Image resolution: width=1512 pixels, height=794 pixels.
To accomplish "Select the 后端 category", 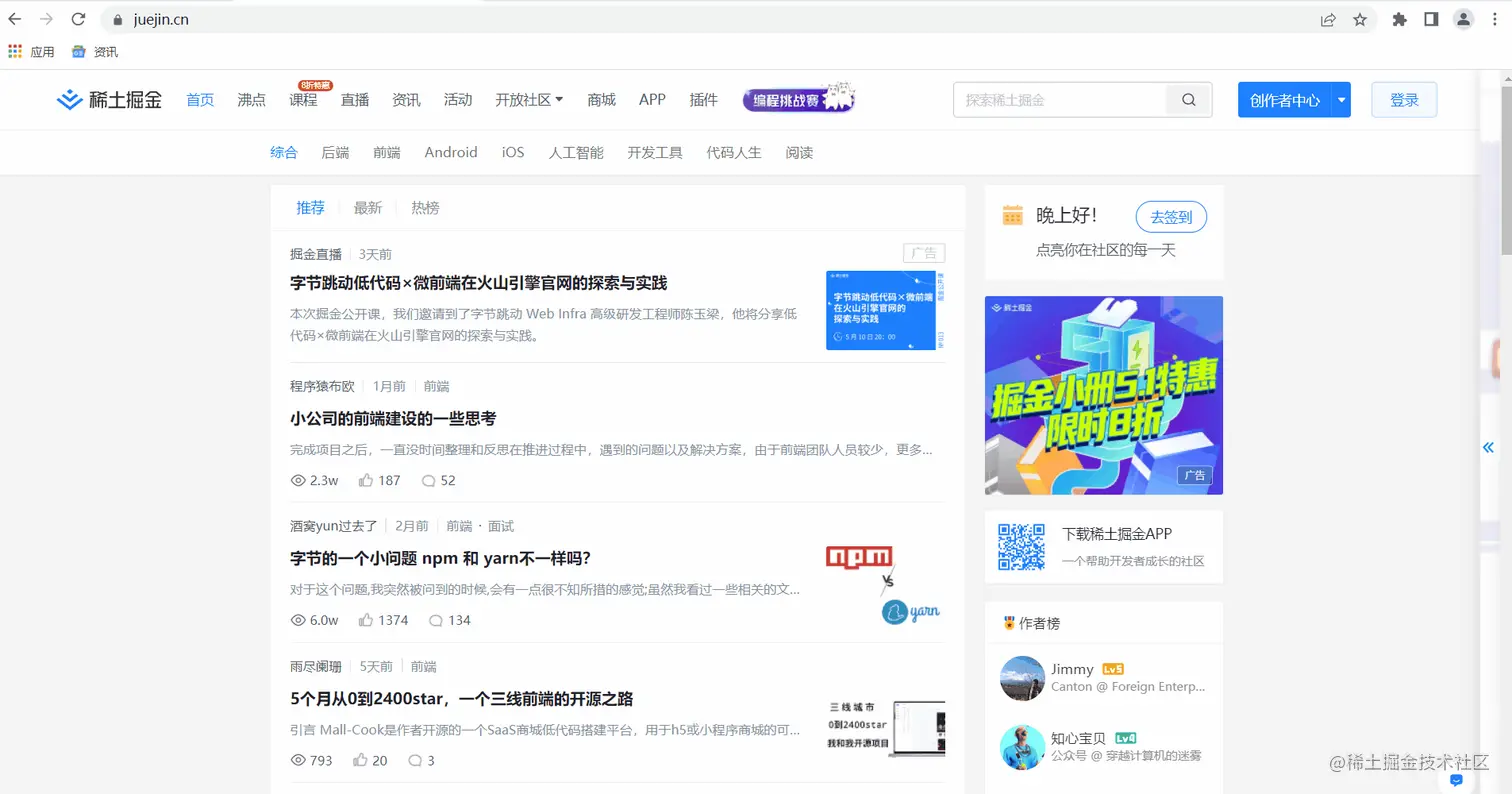I will [x=335, y=153].
